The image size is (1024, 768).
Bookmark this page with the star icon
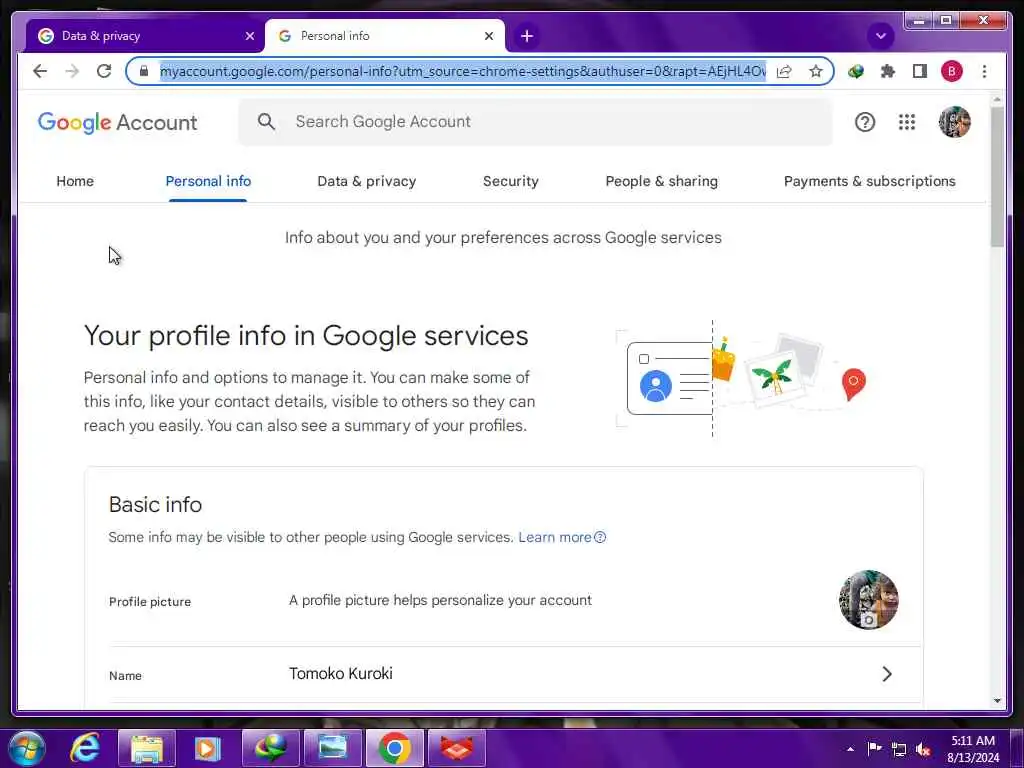[816, 71]
